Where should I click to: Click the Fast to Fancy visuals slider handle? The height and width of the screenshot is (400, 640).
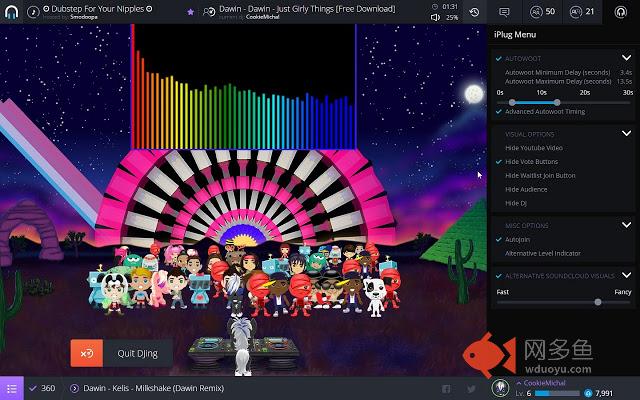[598, 302]
